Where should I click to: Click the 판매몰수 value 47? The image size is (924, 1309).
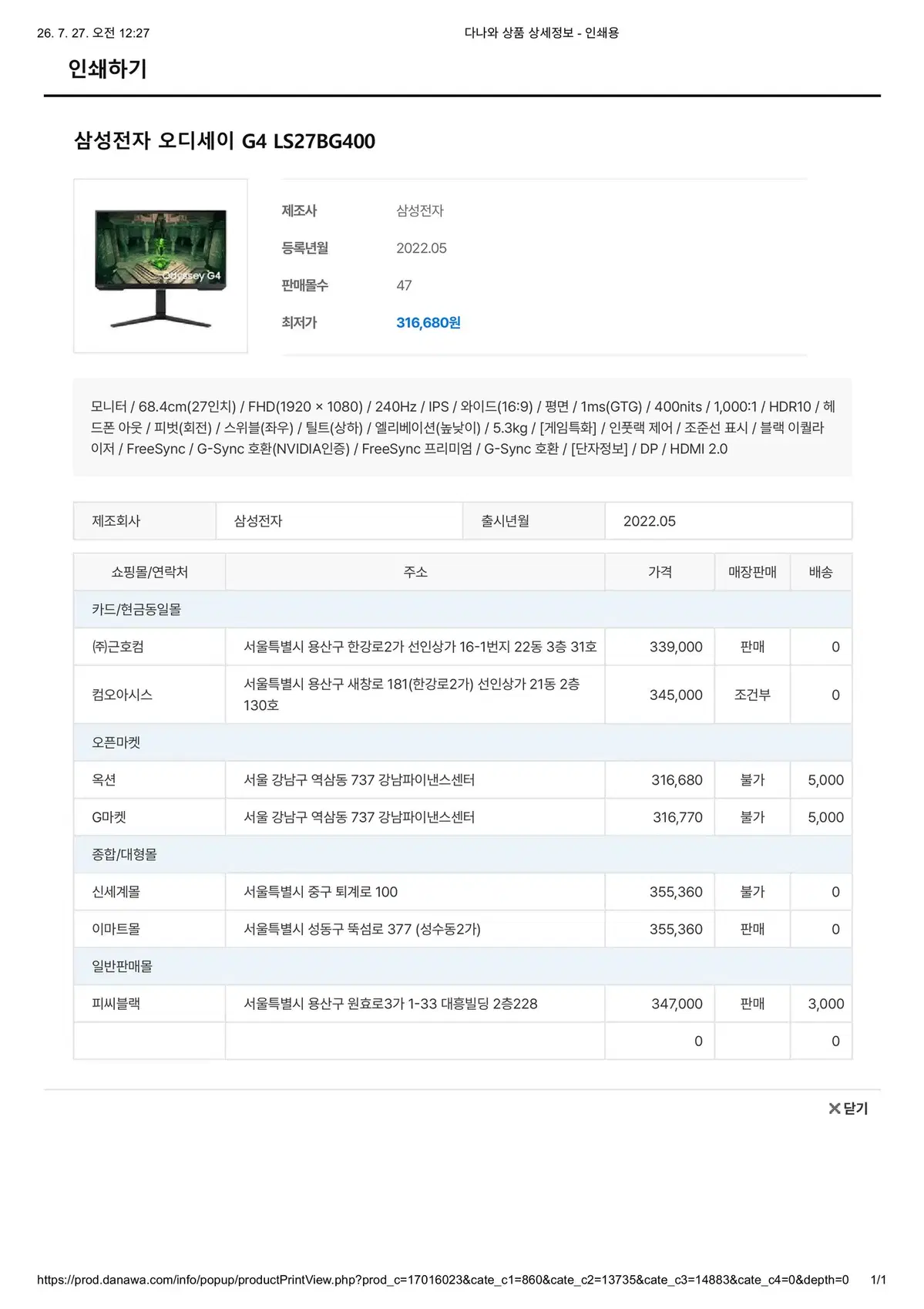pyautogui.click(x=404, y=285)
